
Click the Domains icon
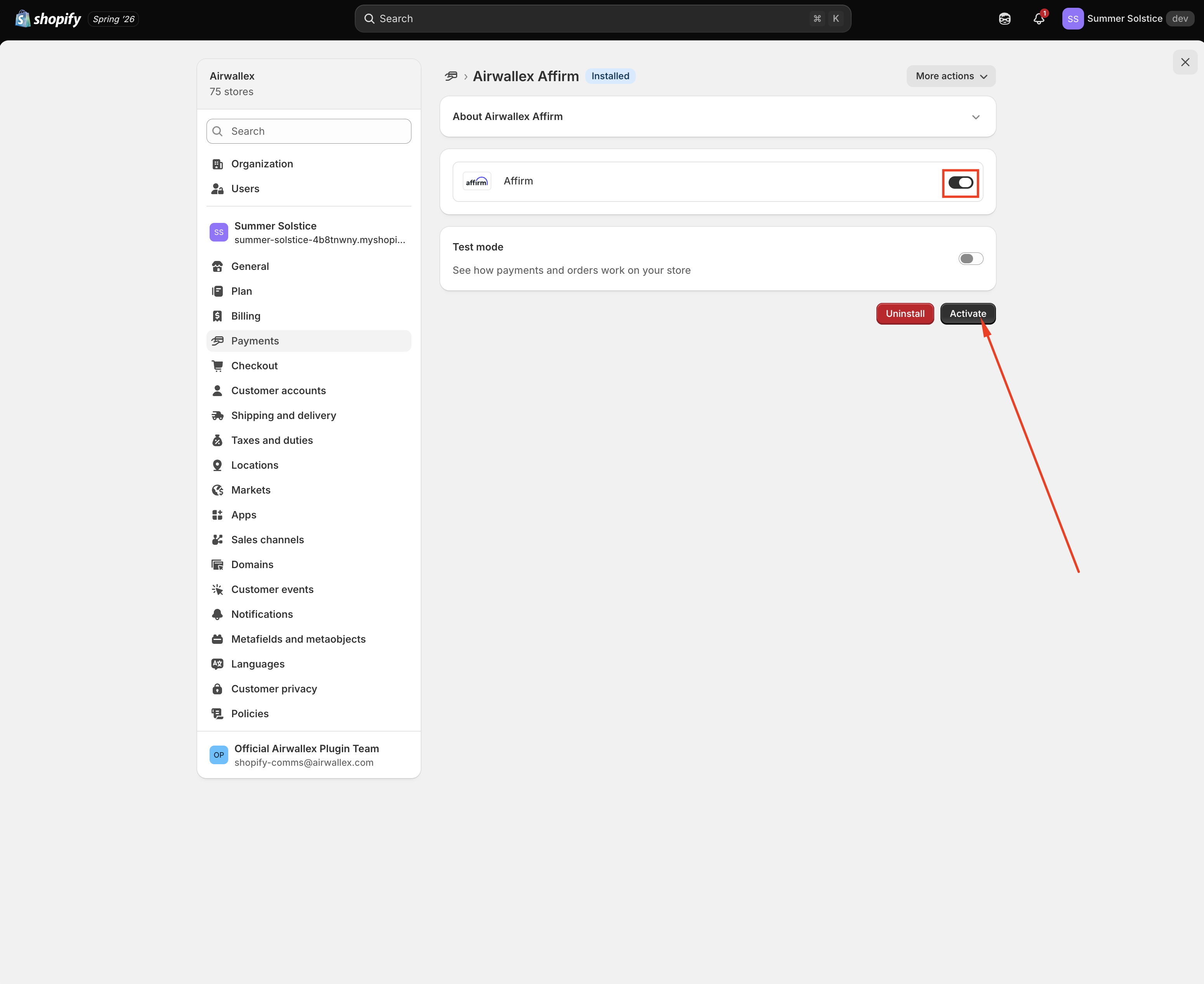[x=218, y=565]
